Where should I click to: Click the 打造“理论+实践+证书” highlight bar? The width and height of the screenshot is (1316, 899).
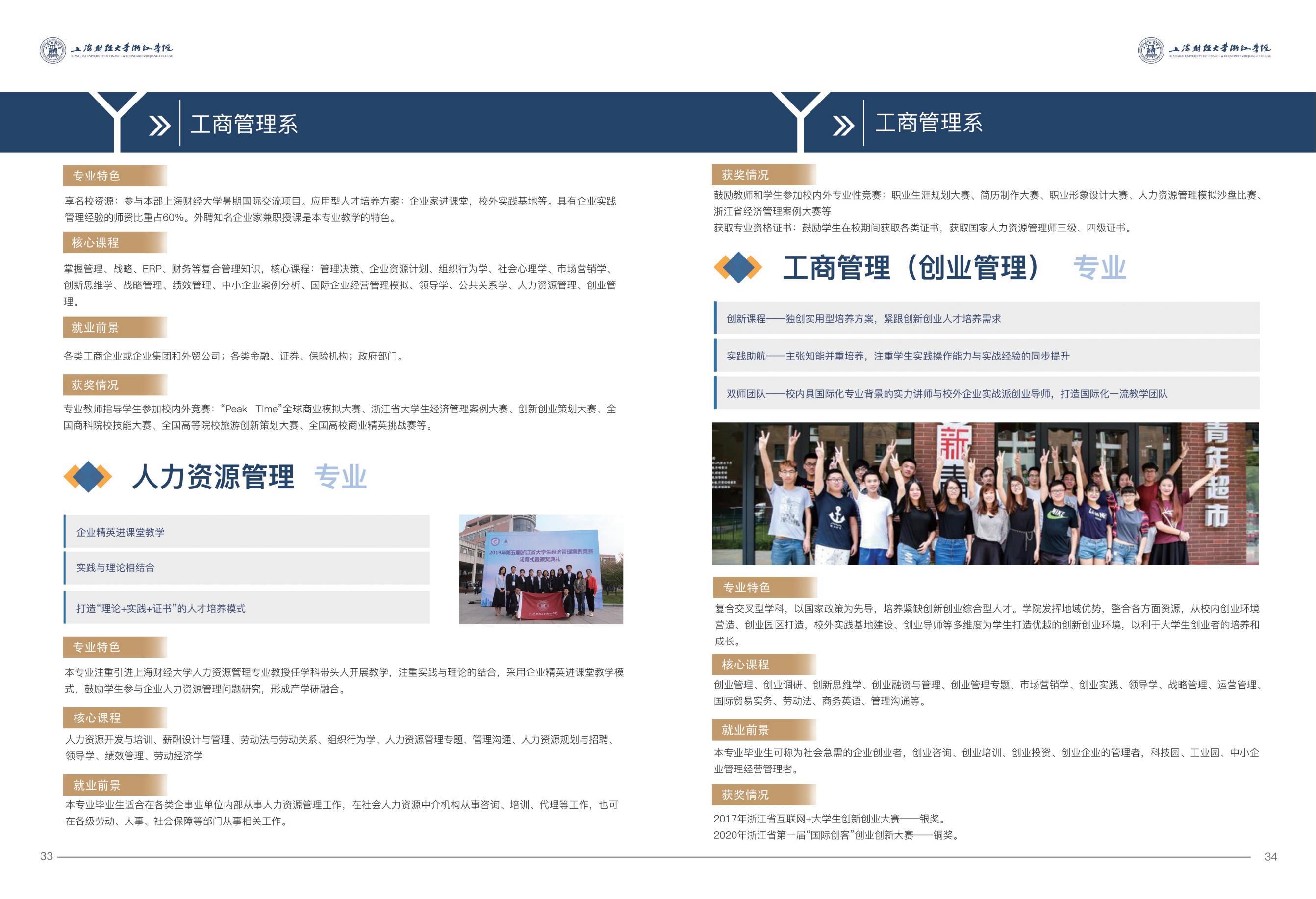[x=247, y=608]
